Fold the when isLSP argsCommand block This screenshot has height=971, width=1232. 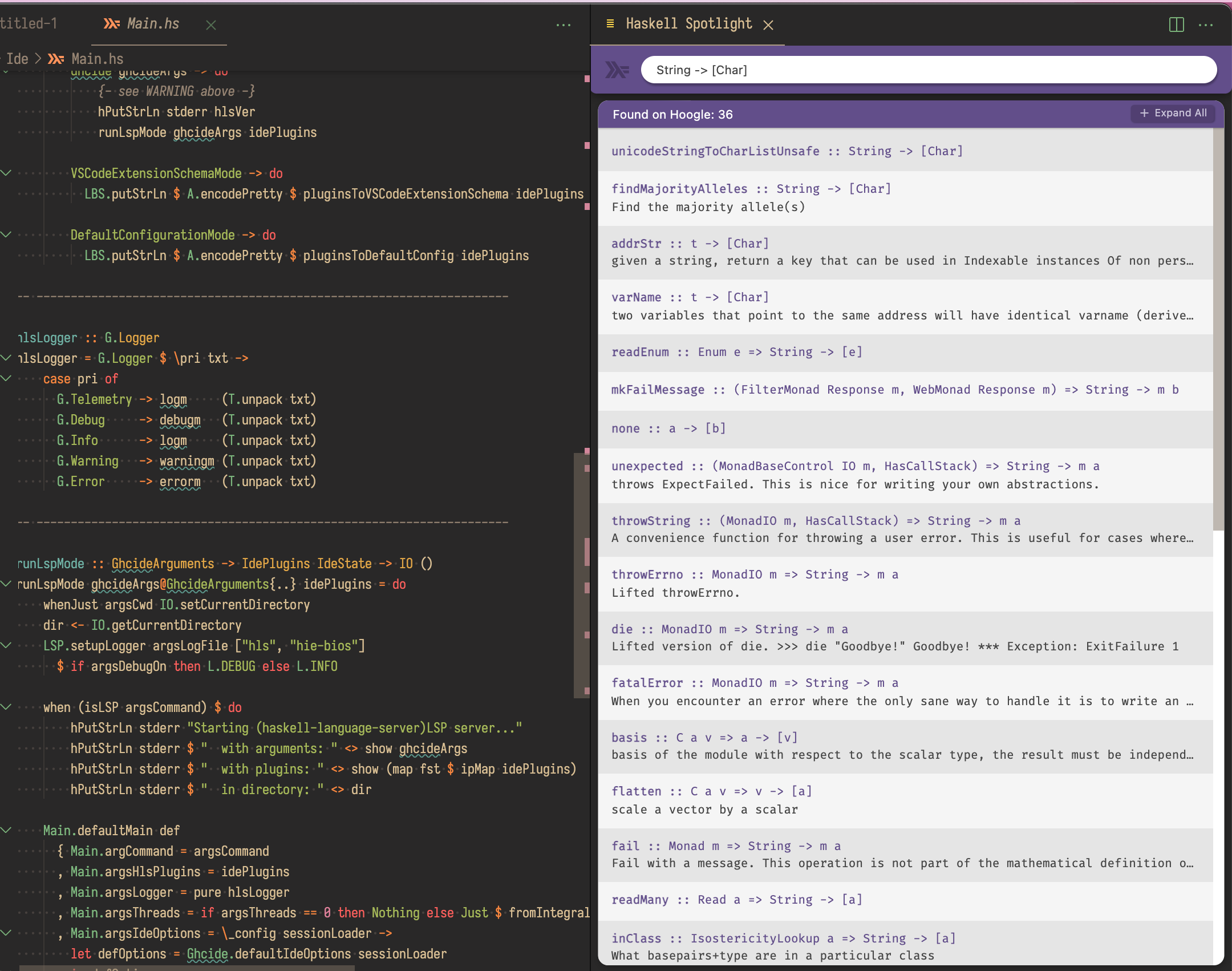(x=6, y=707)
